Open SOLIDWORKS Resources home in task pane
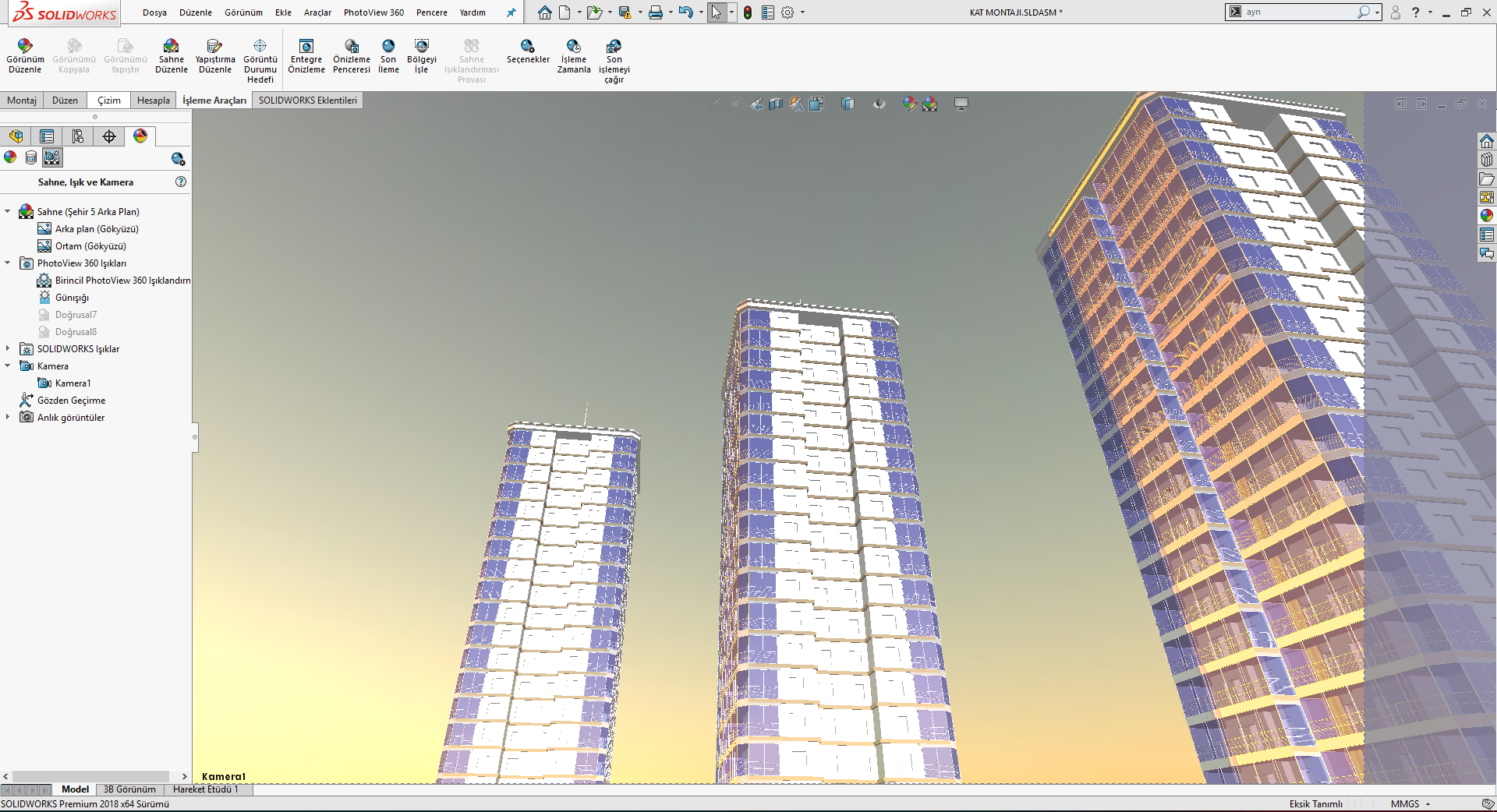Viewport: 1497px width, 812px height. 1487,141
